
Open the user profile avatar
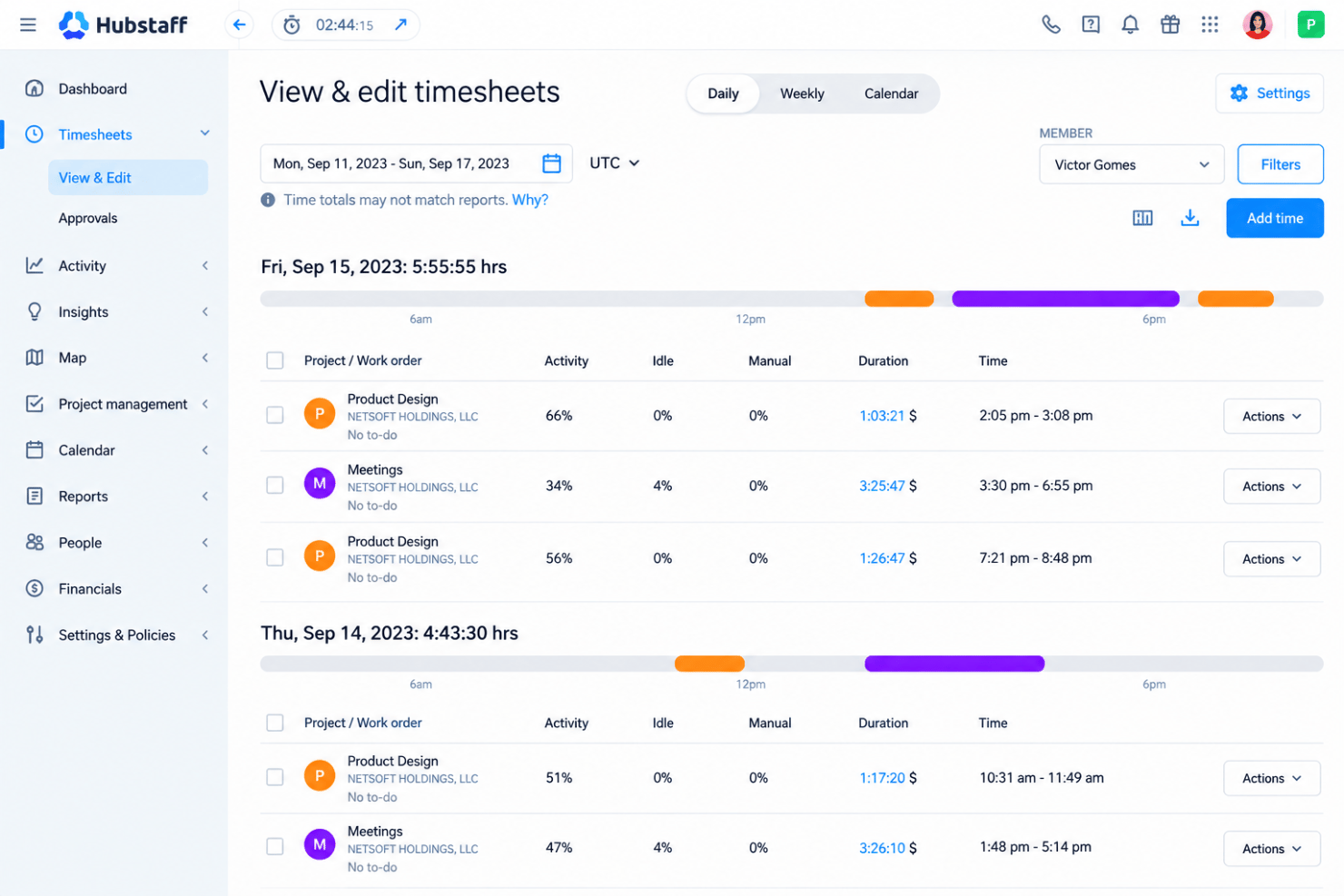click(1258, 25)
